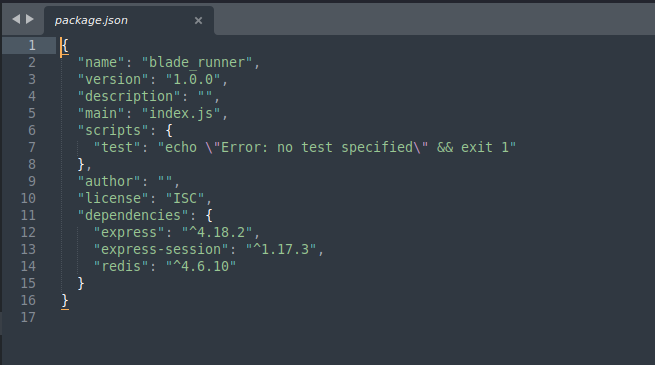
Task: Click the final closing brace on line 16
Action: point(65,300)
